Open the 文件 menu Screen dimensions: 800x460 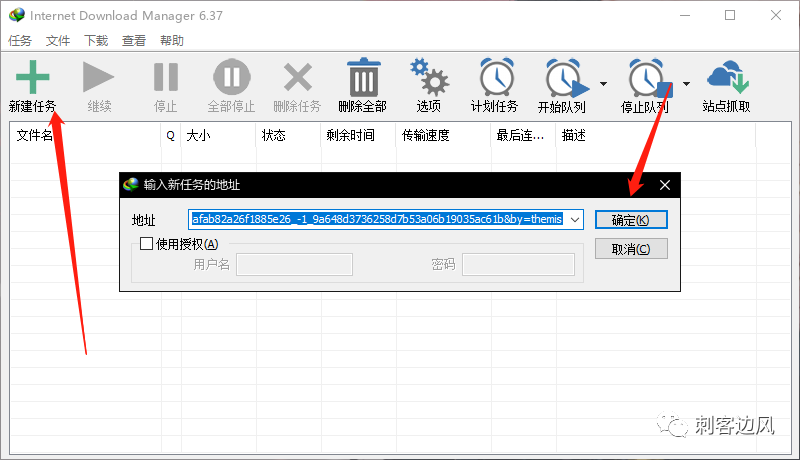pos(58,40)
